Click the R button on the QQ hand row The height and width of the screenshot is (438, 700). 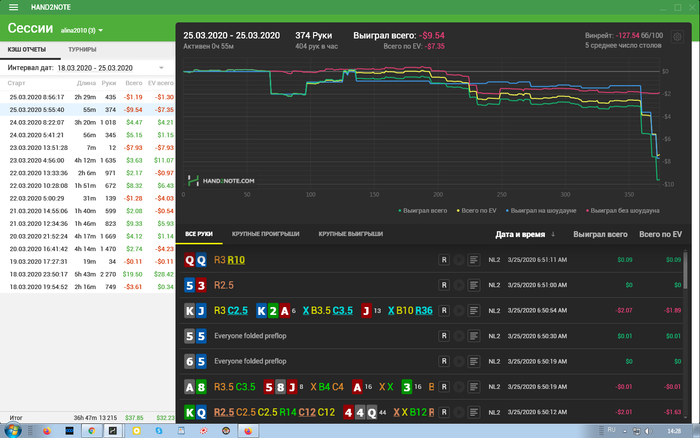(x=444, y=260)
